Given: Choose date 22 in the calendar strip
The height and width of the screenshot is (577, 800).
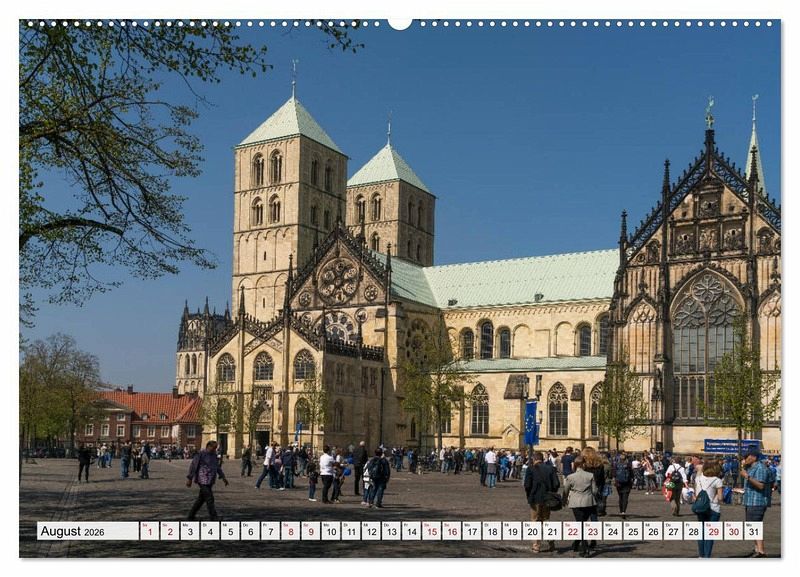Looking at the screenshot, I should 572,531.
